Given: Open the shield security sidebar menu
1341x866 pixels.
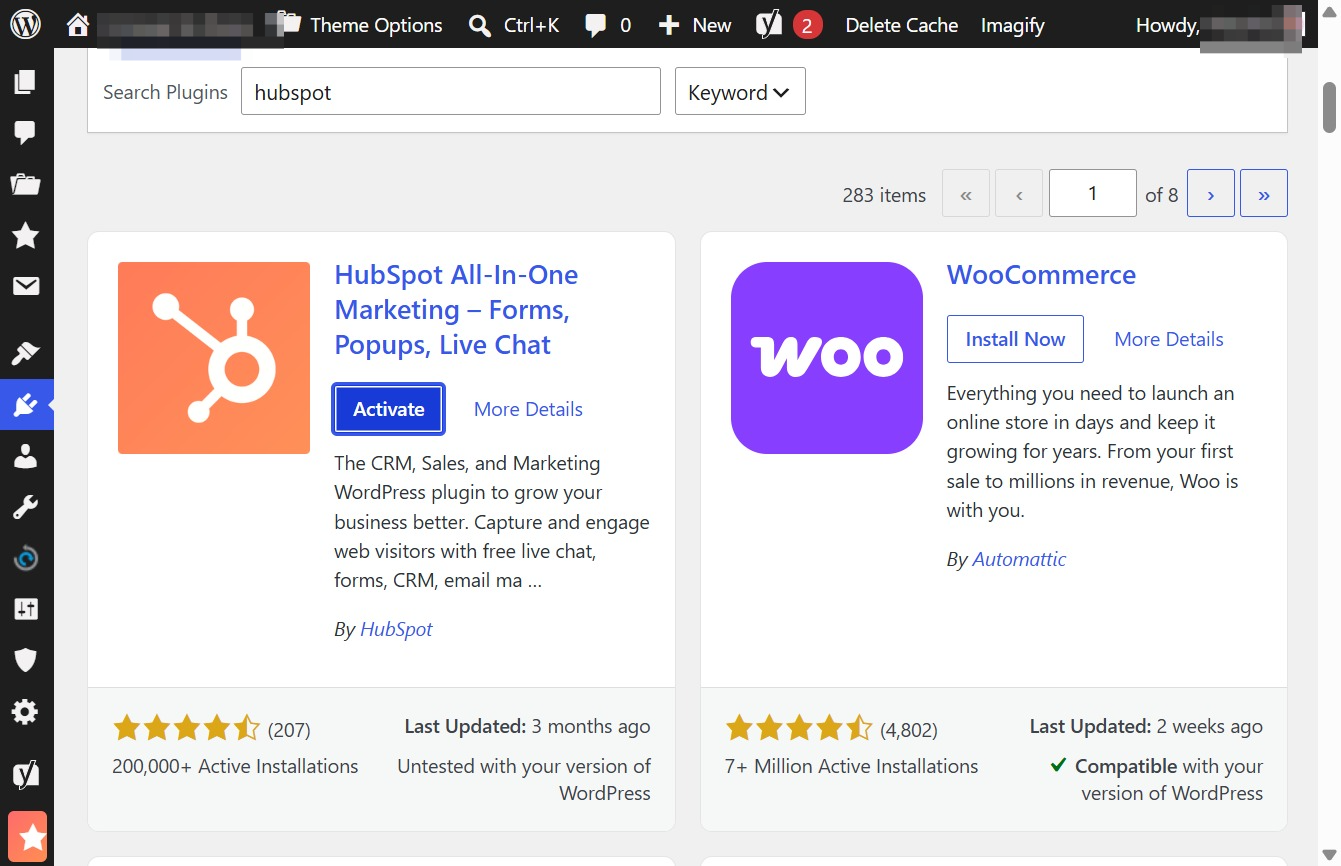Looking at the screenshot, I should [25, 660].
